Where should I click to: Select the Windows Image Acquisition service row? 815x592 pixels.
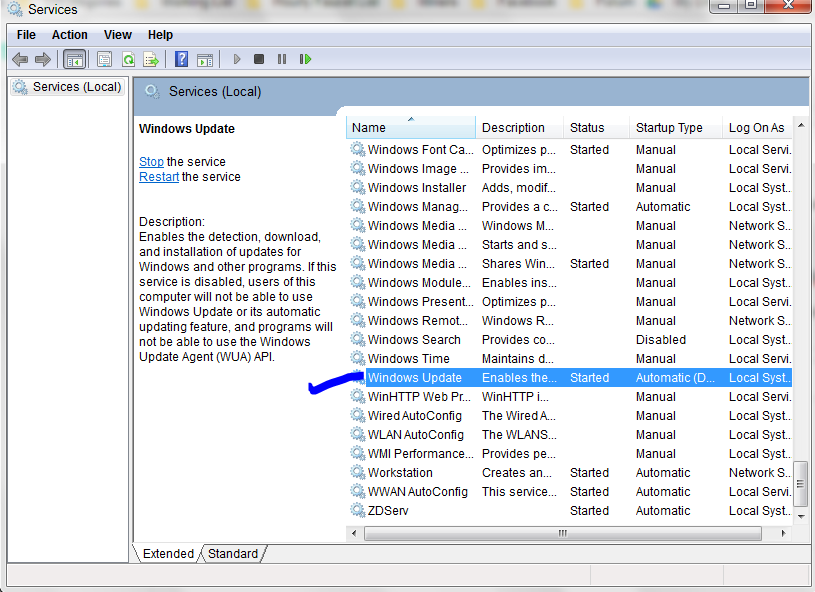tap(569, 168)
